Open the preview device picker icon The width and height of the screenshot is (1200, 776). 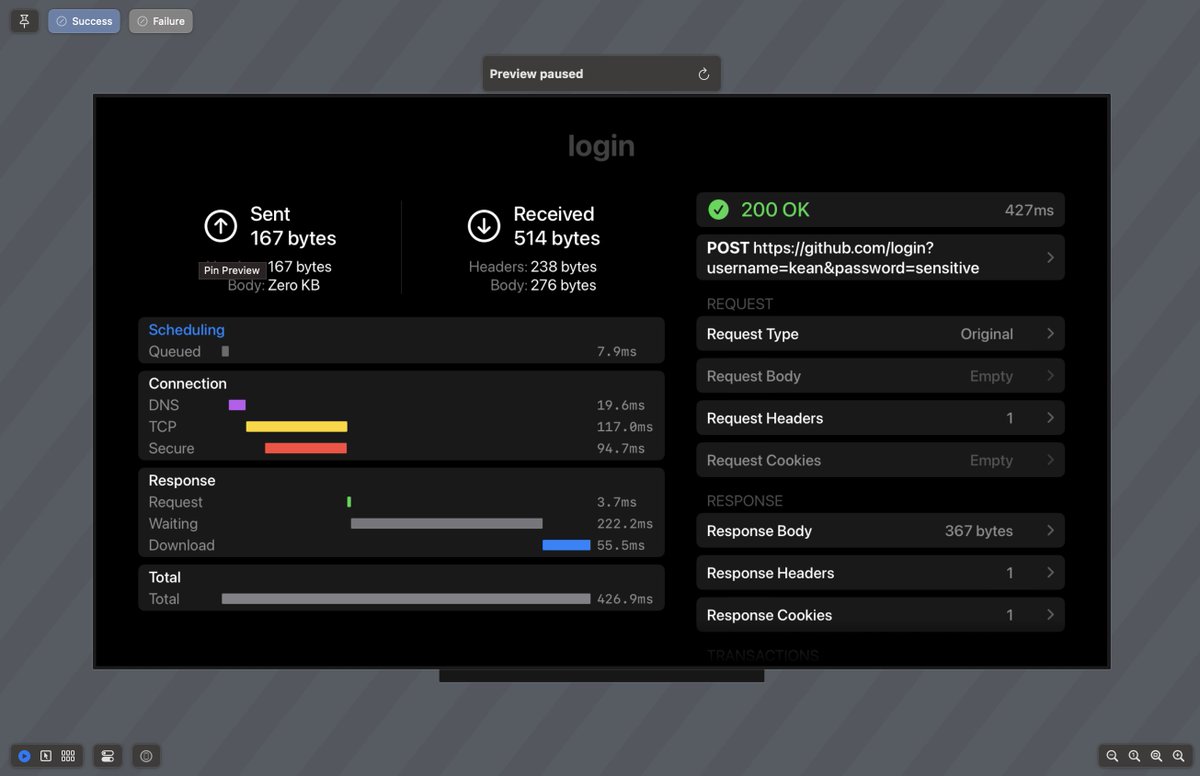146,756
